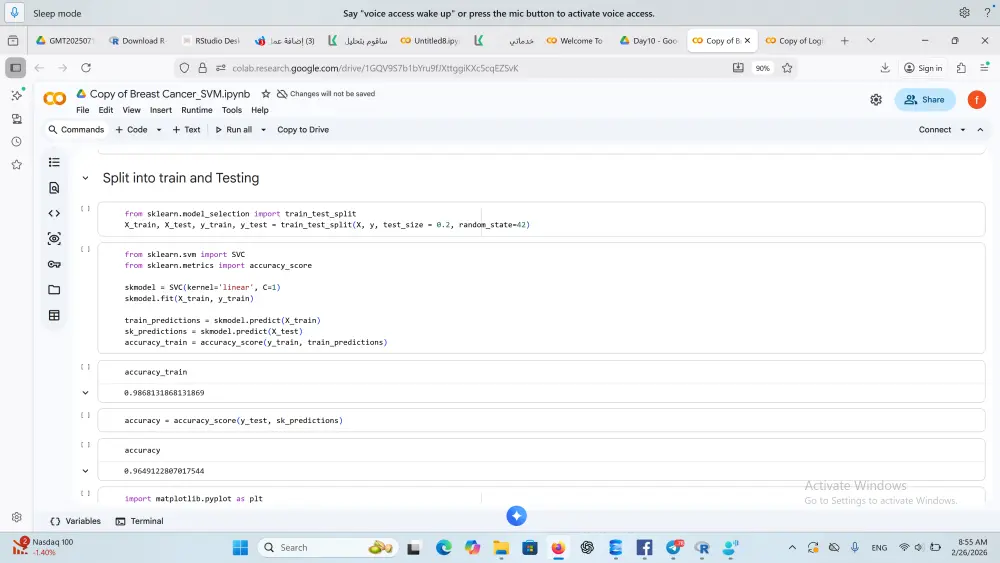1000x563 pixels.
Task: Run the accuracy_score y_test cell
Action: [85, 415]
